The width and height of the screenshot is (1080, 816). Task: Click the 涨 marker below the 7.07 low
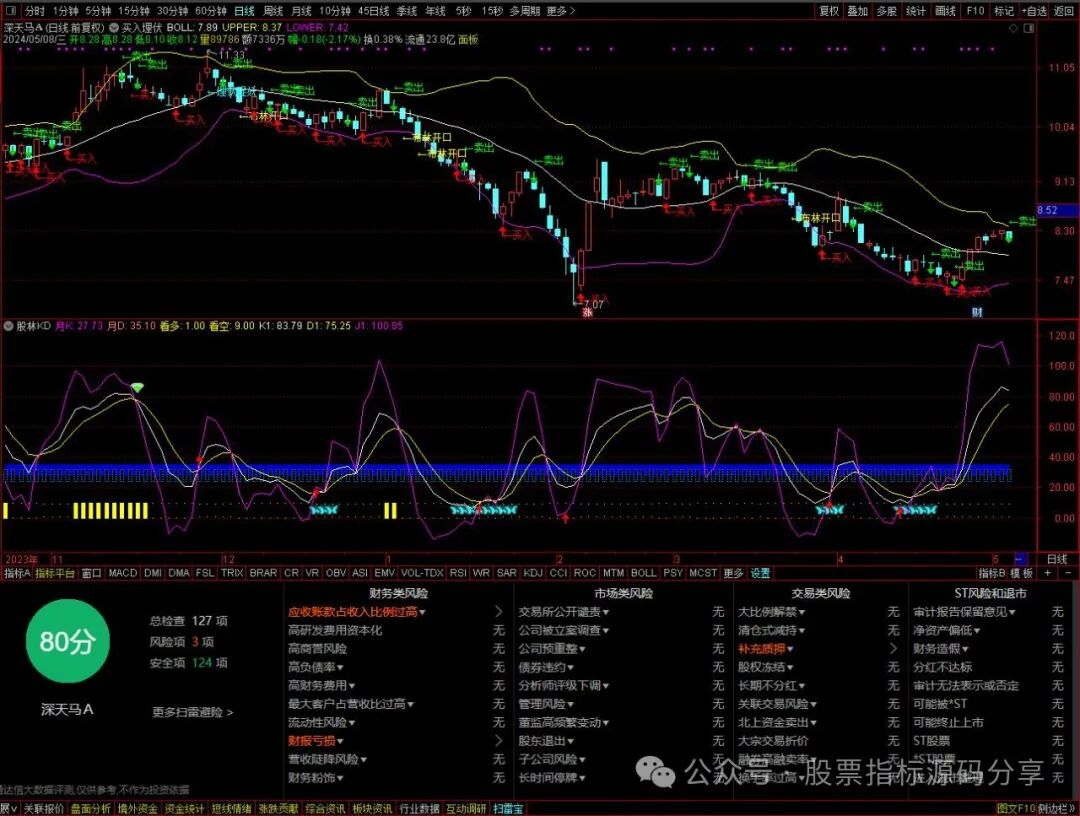click(x=588, y=313)
